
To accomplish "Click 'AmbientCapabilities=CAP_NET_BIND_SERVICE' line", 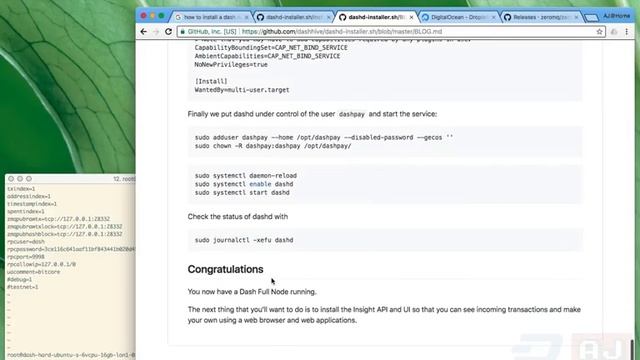I will [267, 56].
